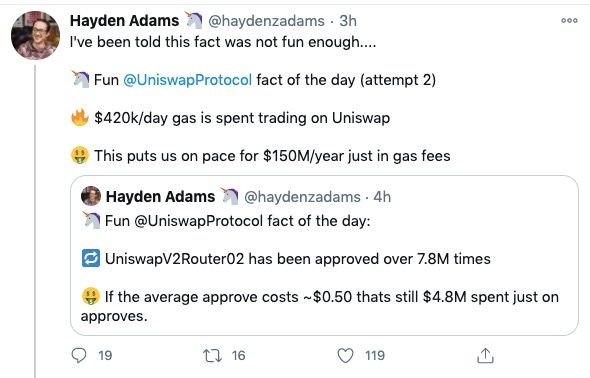Click the @haydenzadams handle on top tweet
590x378 pixels.
[266, 21]
